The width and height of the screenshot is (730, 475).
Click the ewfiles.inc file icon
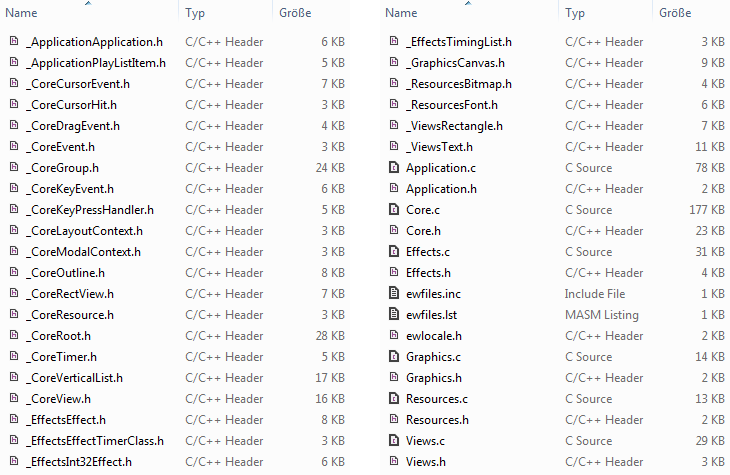[x=394, y=294]
